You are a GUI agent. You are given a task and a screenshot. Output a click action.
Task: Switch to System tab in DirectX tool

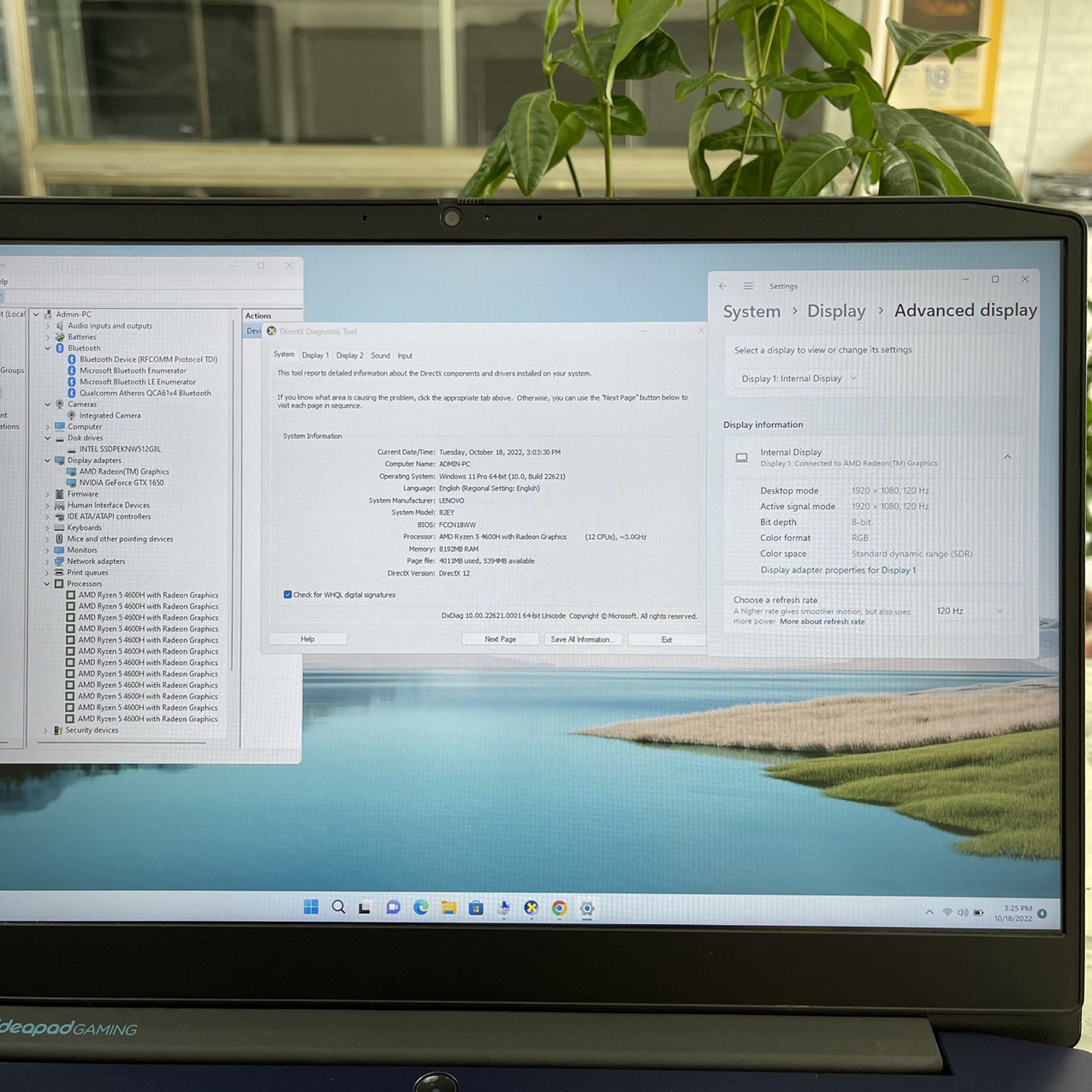(283, 354)
